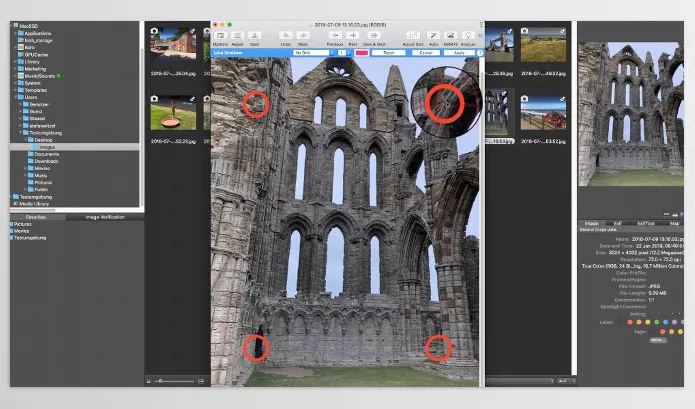Expand the Music folder triangle
This screenshot has width=695, height=409.
click(25, 175)
